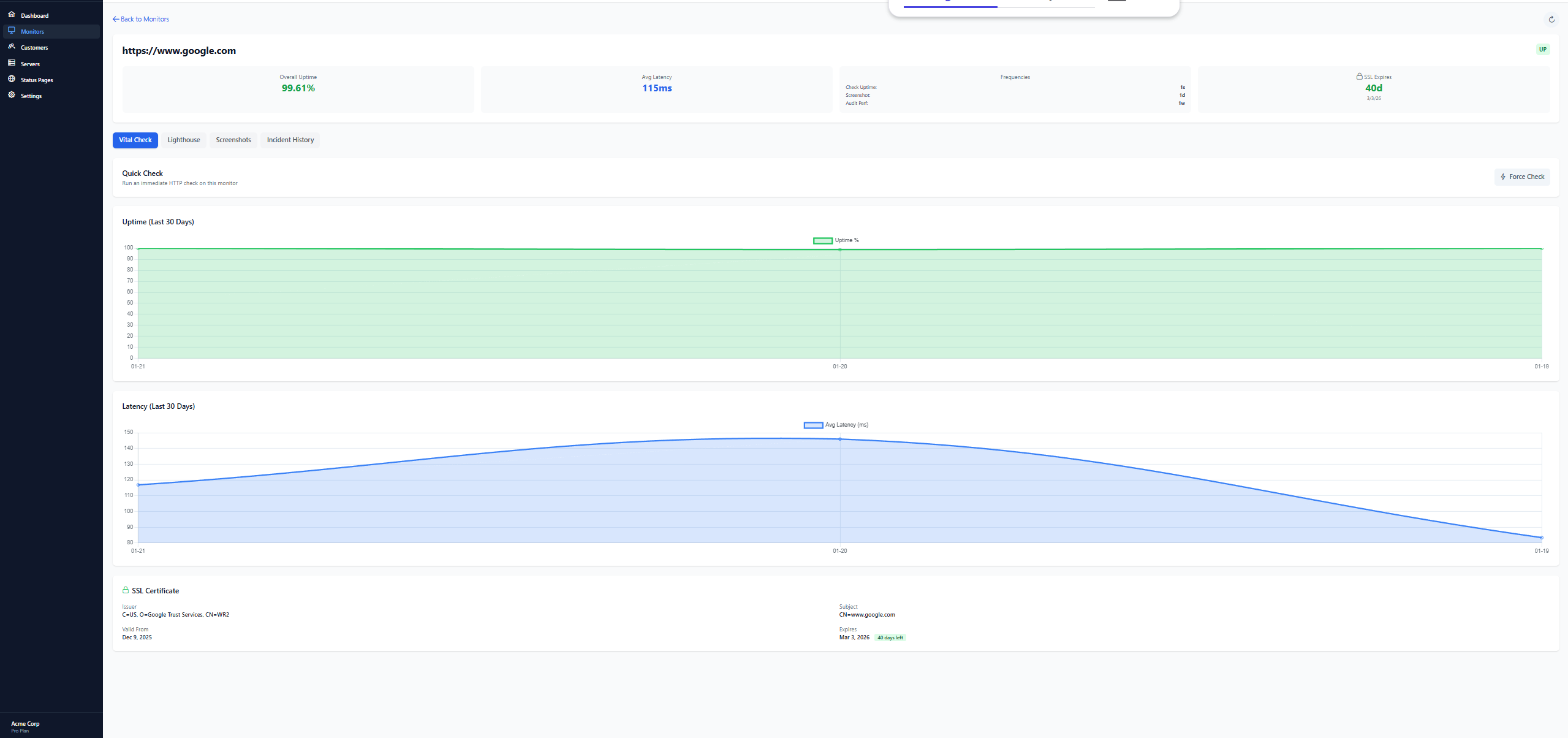Screen dimensions: 1568x738
Task: Click the refresh icon at top right
Action: click(x=1551, y=19)
